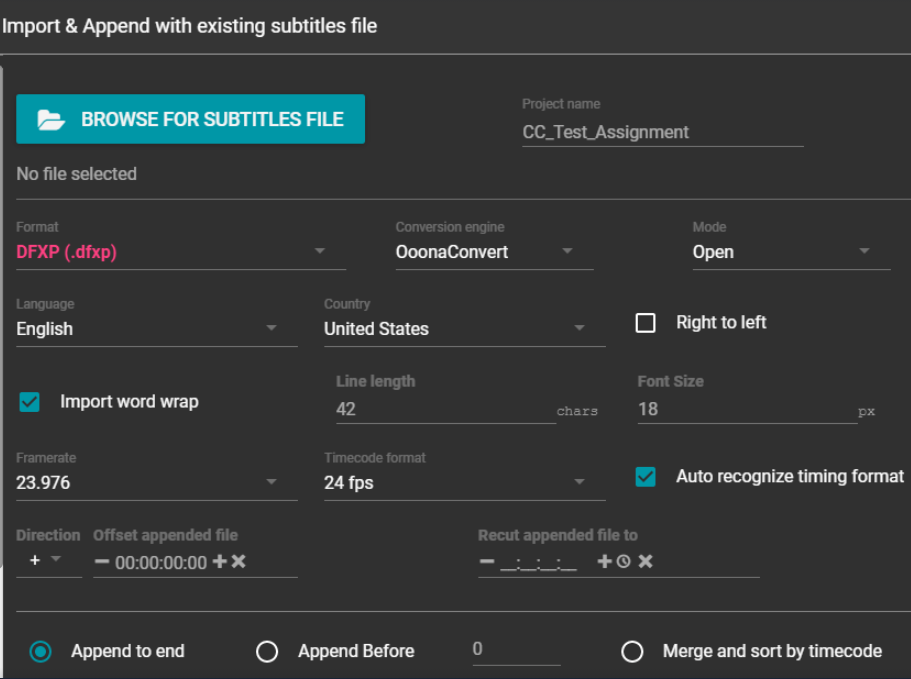Image resolution: width=911 pixels, height=679 pixels.
Task: Disable Auto recognize timing format
Action: 646,477
